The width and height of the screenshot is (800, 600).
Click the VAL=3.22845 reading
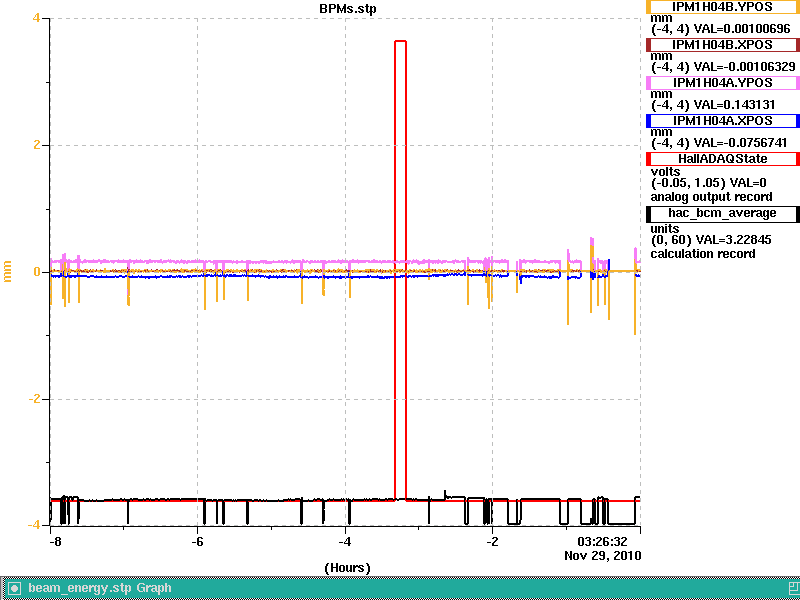(733, 240)
